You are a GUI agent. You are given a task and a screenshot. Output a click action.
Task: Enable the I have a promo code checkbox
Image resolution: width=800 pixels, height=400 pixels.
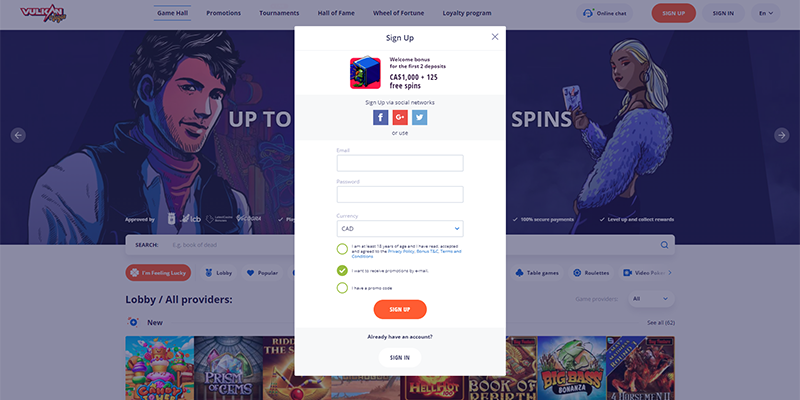coord(342,288)
